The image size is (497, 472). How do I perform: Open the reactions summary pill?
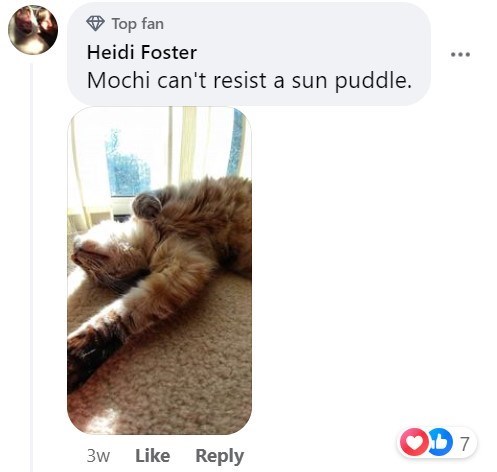point(437,442)
